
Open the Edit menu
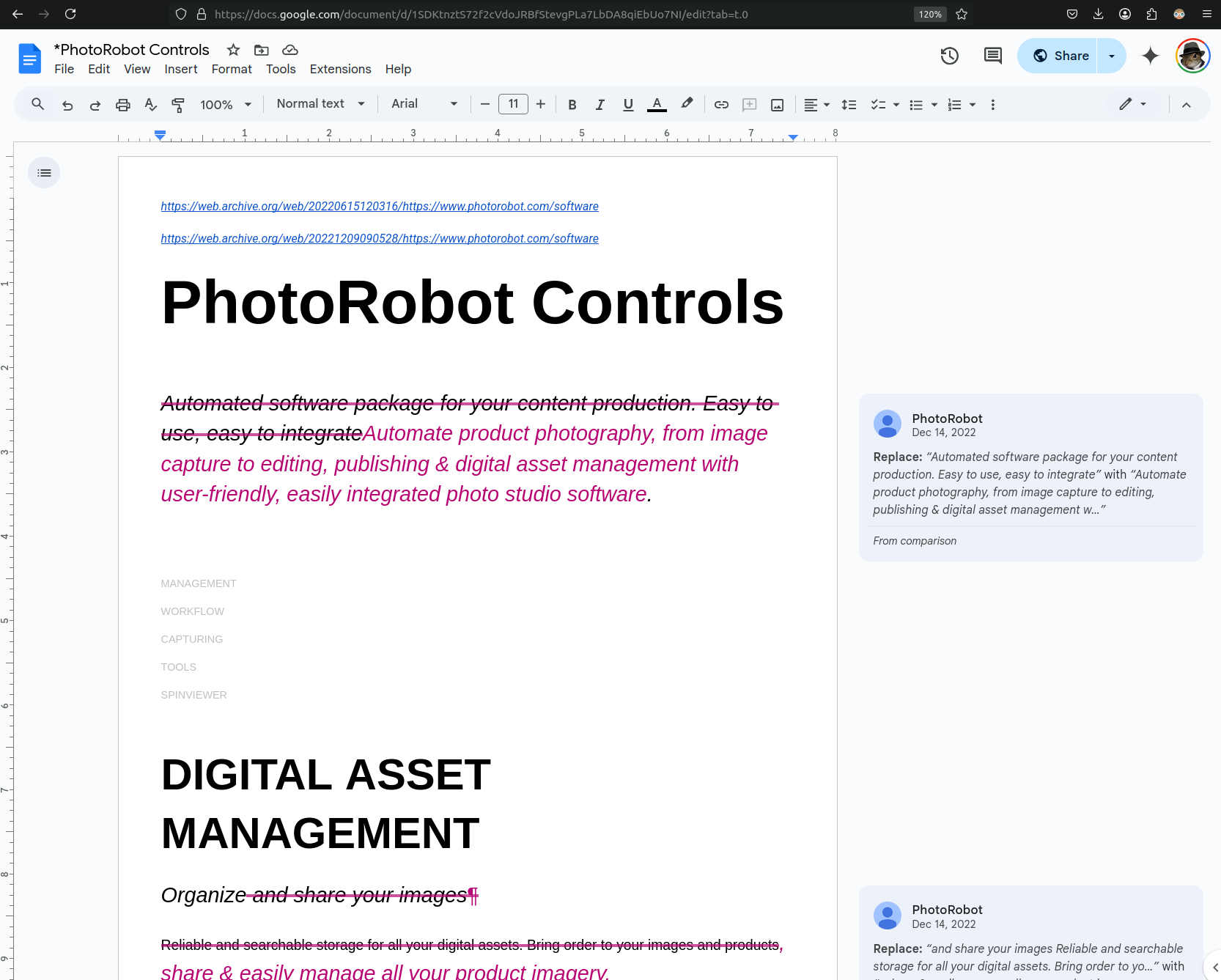tap(99, 69)
